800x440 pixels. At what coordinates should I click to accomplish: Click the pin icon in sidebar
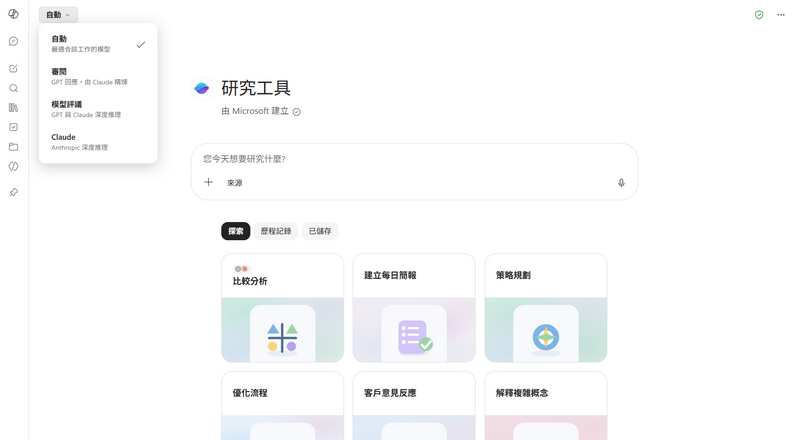click(x=14, y=192)
